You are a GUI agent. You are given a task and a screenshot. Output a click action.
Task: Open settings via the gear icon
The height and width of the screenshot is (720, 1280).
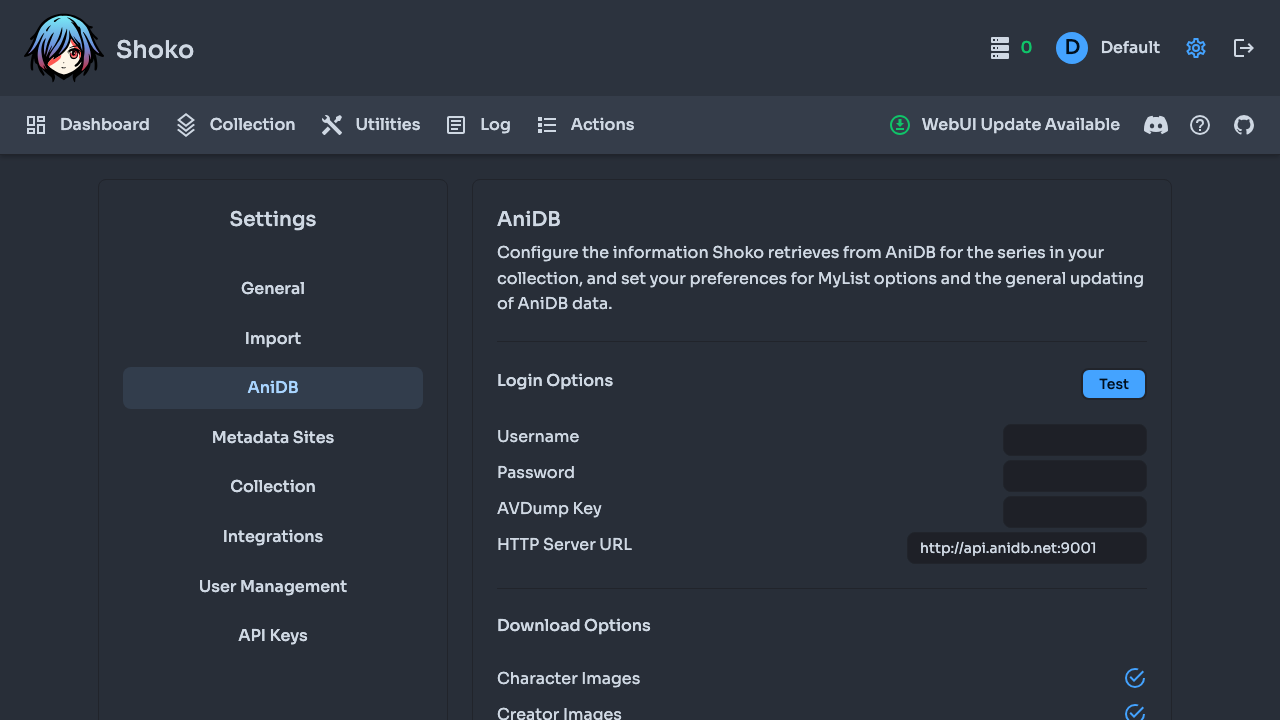point(1196,48)
